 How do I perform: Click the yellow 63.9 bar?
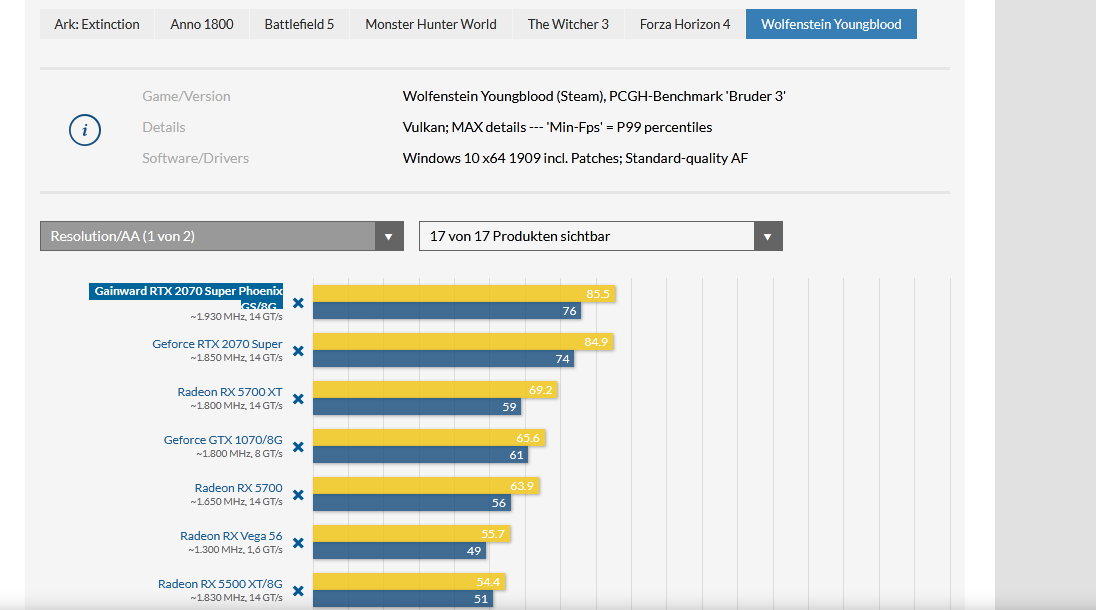click(426, 486)
